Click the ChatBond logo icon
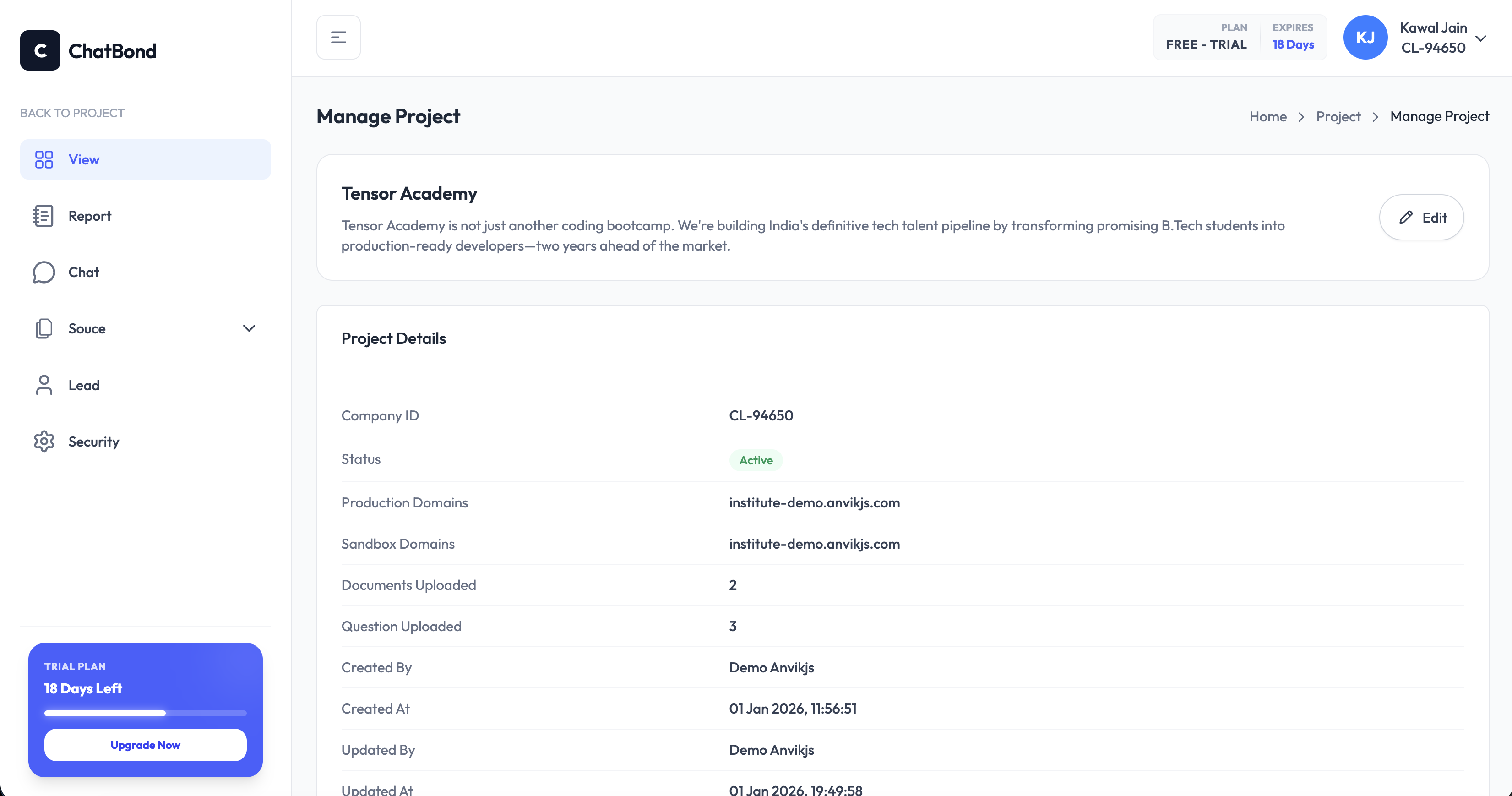This screenshot has height=796, width=1512. tap(40, 50)
